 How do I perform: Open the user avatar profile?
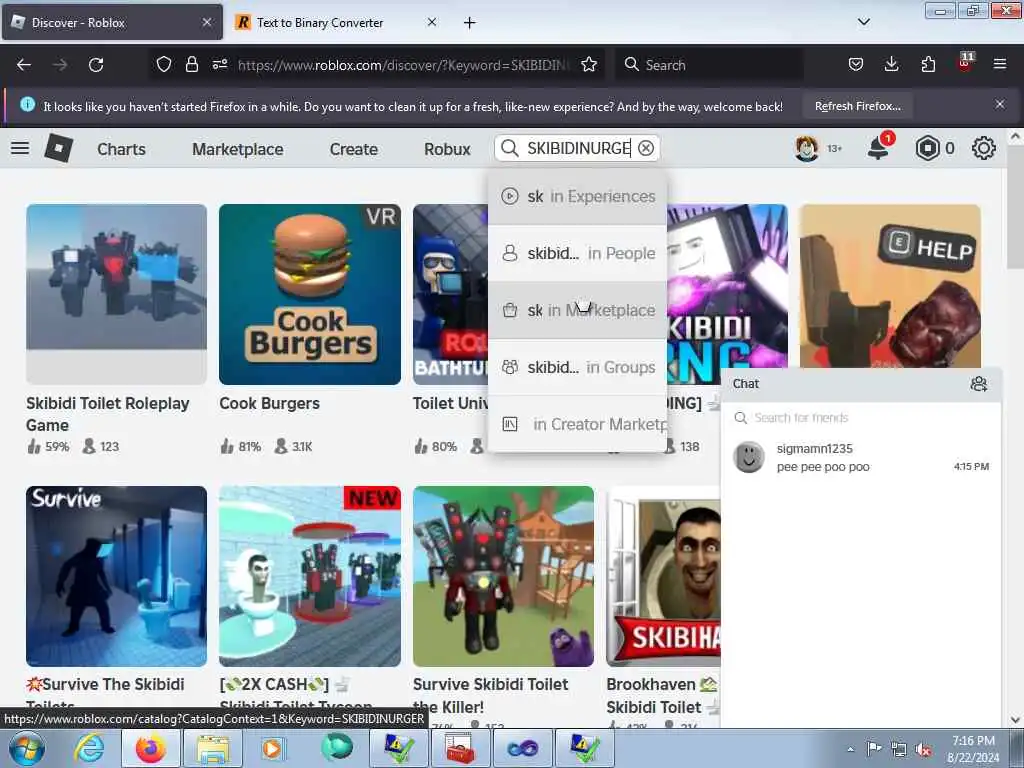pyautogui.click(x=807, y=148)
